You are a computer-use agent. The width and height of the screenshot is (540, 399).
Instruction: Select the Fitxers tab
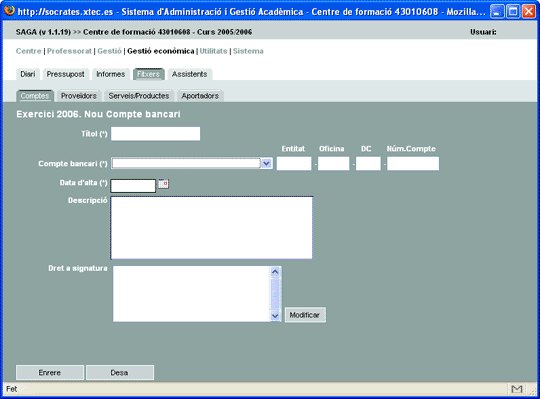click(x=148, y=74)
